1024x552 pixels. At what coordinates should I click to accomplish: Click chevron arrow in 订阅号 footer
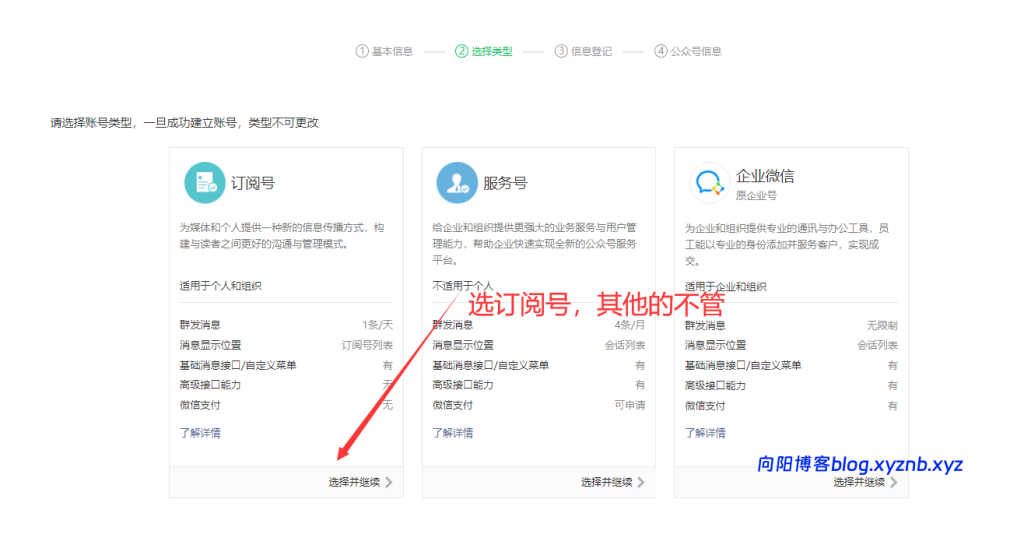389,482
